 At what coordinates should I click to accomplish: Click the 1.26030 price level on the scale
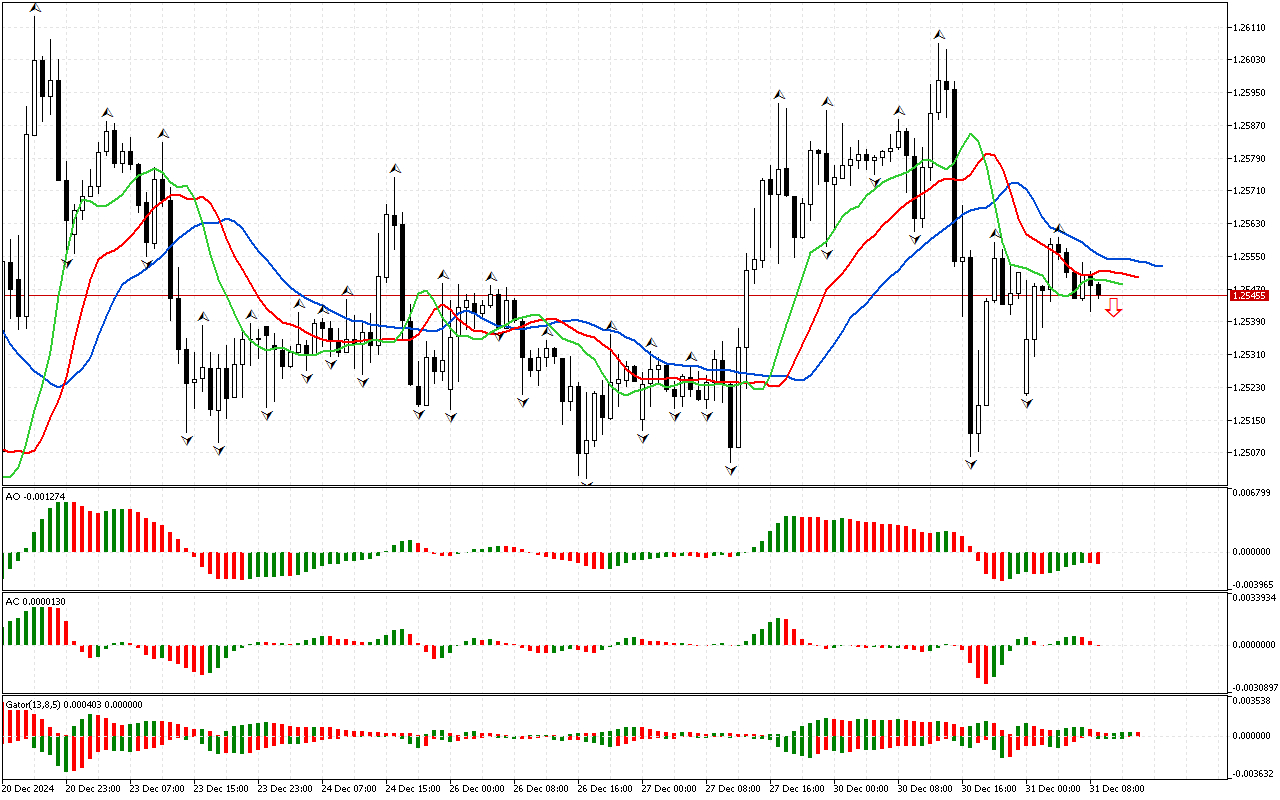(x=1251, y=60)
